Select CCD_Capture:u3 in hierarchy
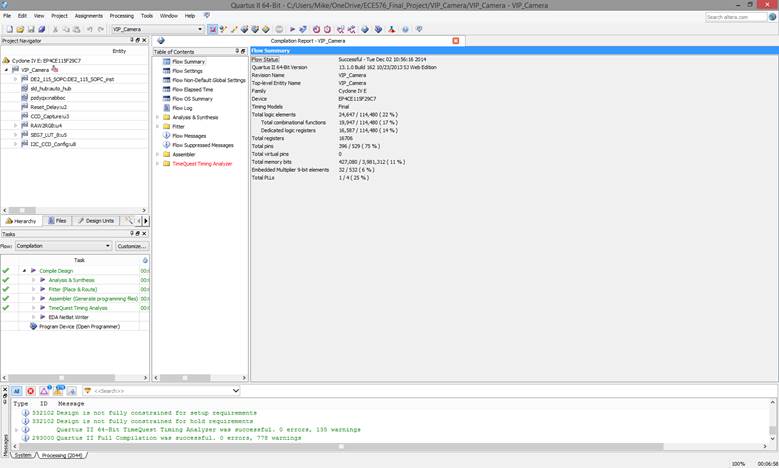The image size is (779, 468). (x=50, y=116)
